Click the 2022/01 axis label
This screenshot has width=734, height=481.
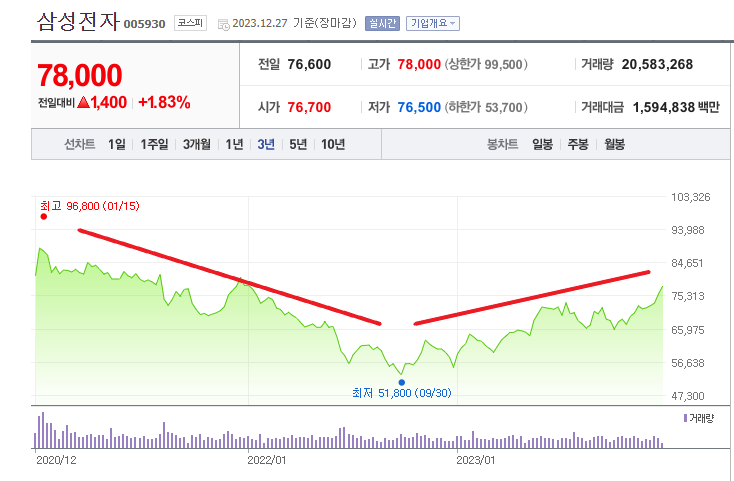coord(266,460)
